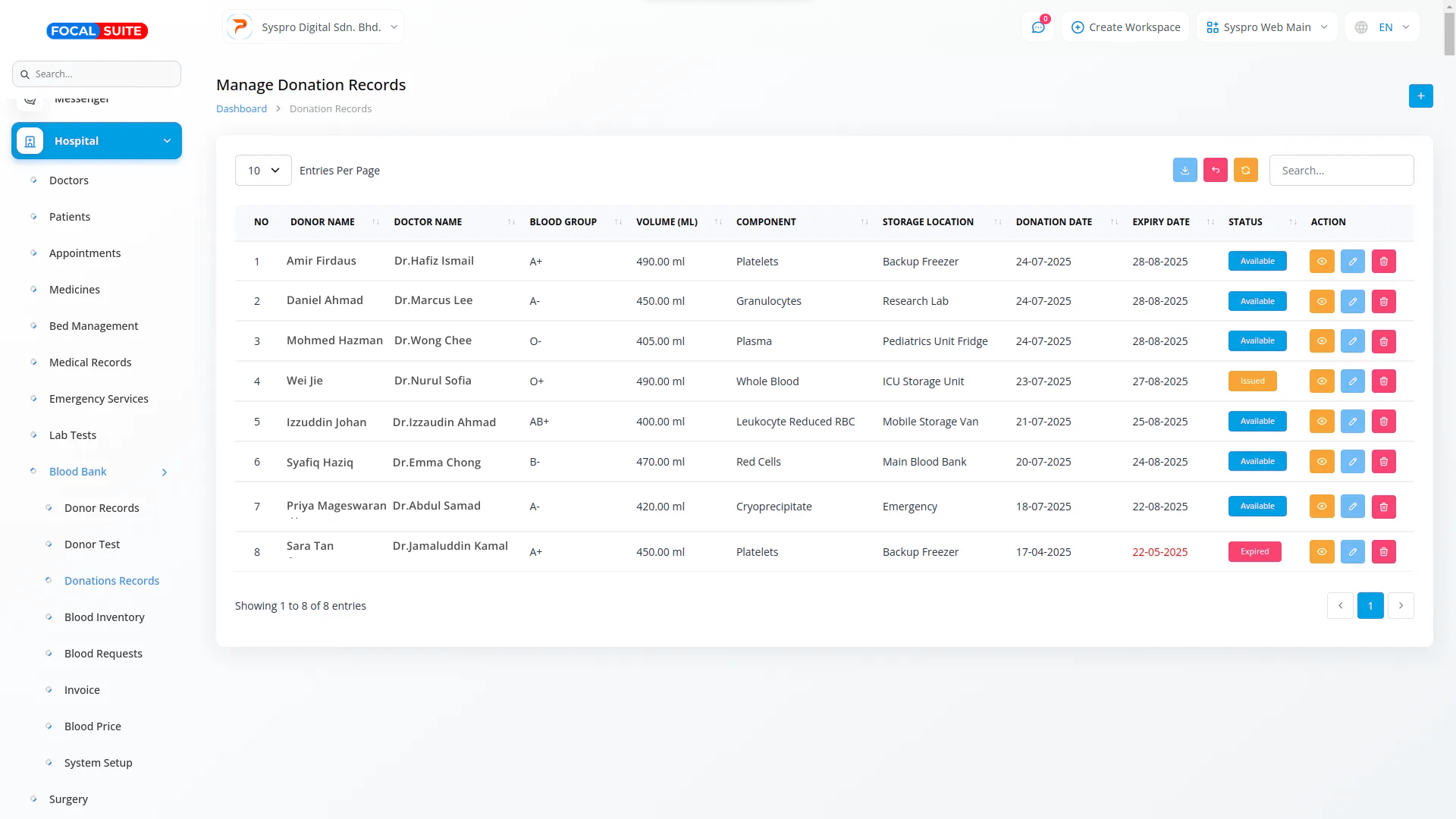Click the red undo arrow icon
Screen dimensions: 1456x819
point(1215,171)
